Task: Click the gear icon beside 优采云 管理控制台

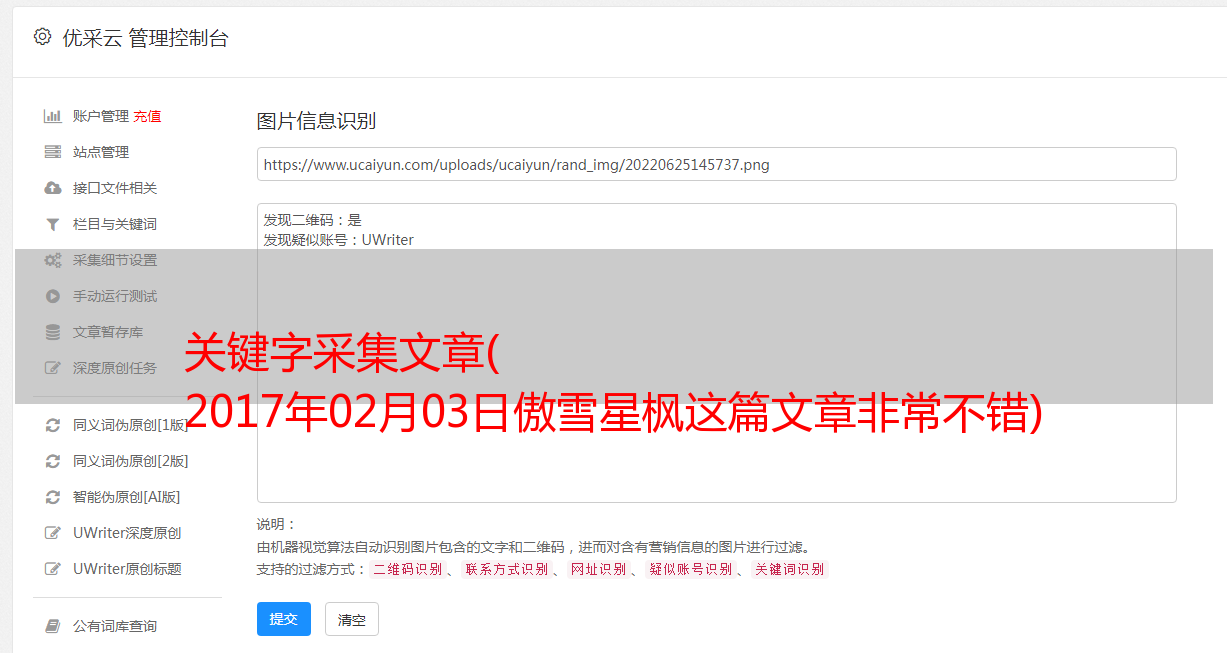Action: 42,37
